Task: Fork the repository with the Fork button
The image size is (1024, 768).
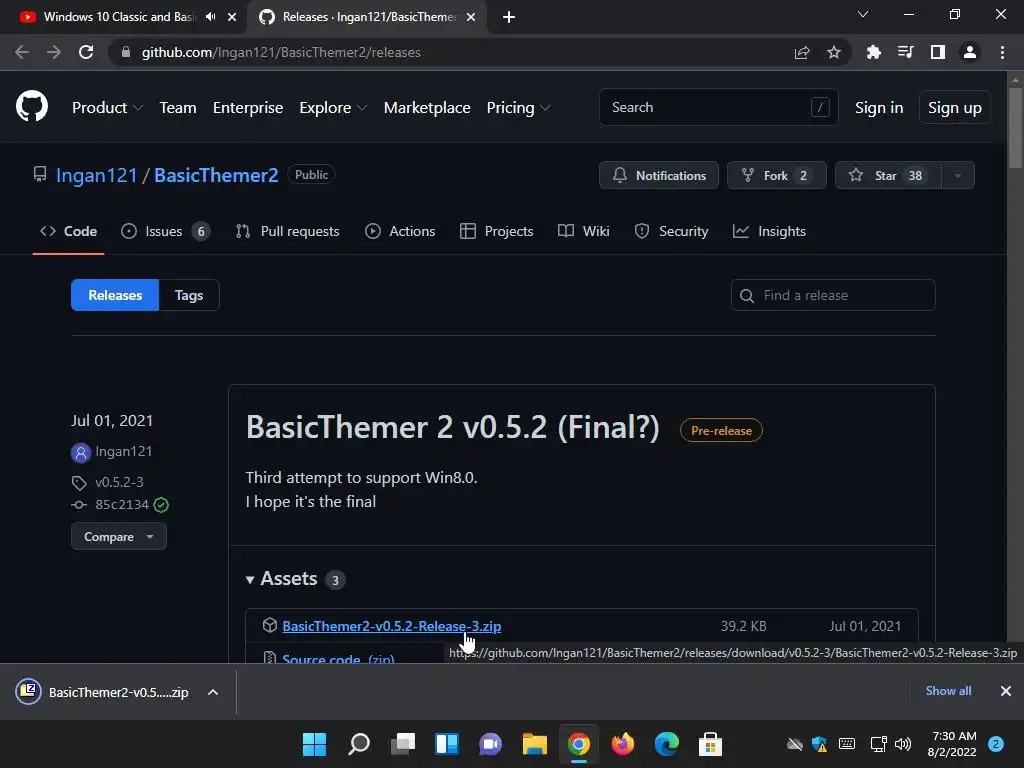Action: click(776, 175)
